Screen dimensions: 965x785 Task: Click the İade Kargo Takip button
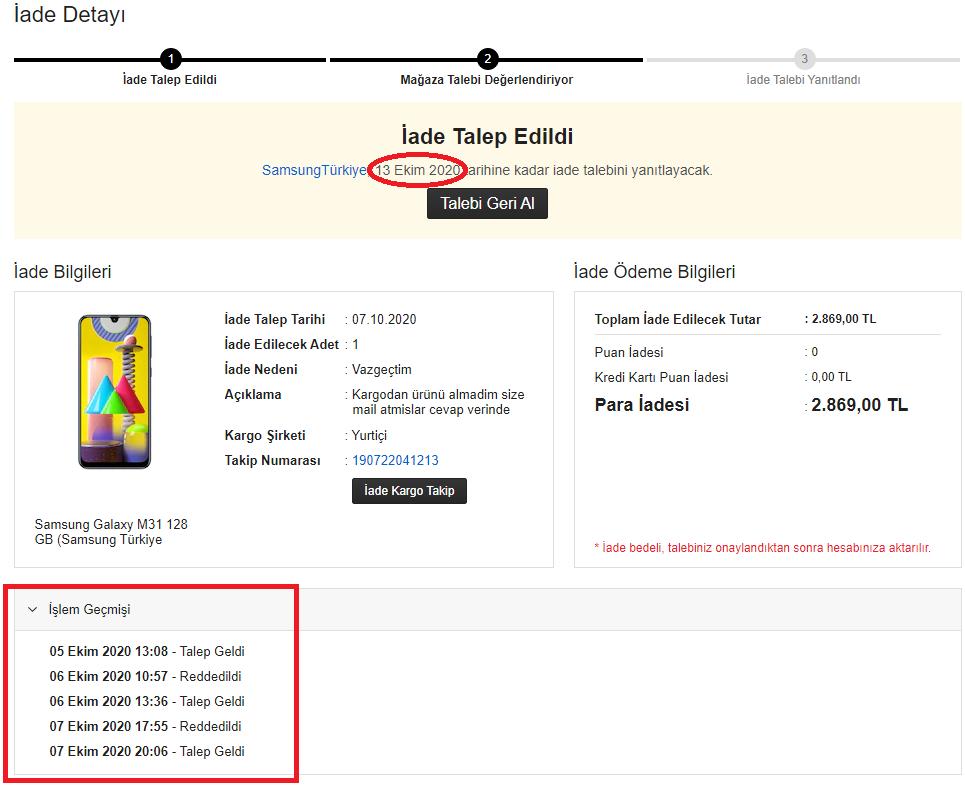(409, 490)
